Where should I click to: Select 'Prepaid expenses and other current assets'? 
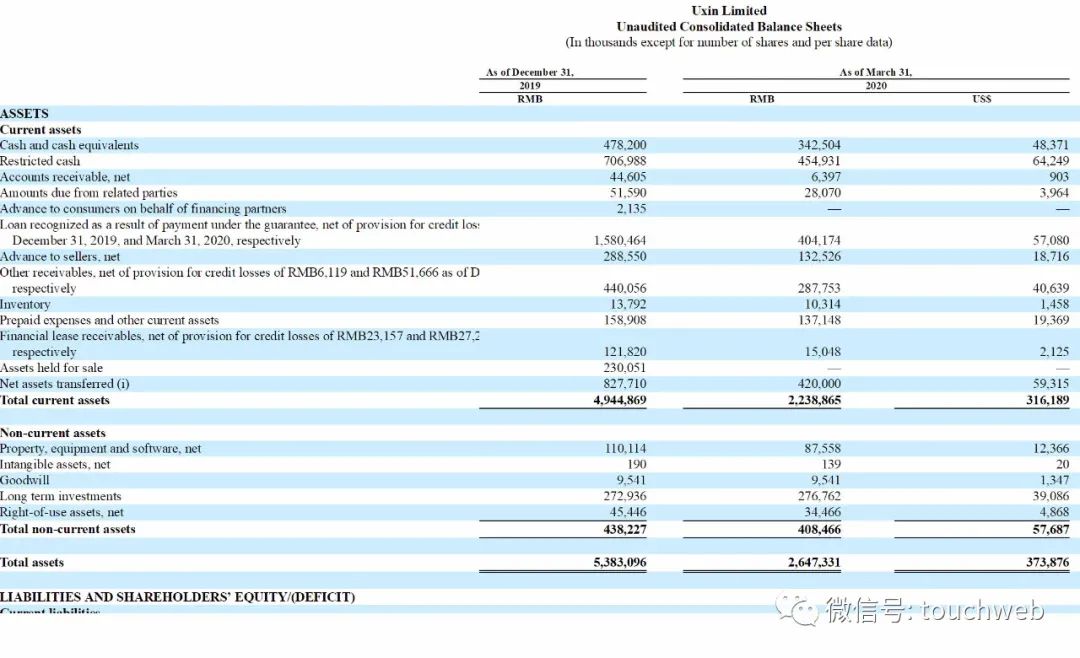[x=110, y=320]
